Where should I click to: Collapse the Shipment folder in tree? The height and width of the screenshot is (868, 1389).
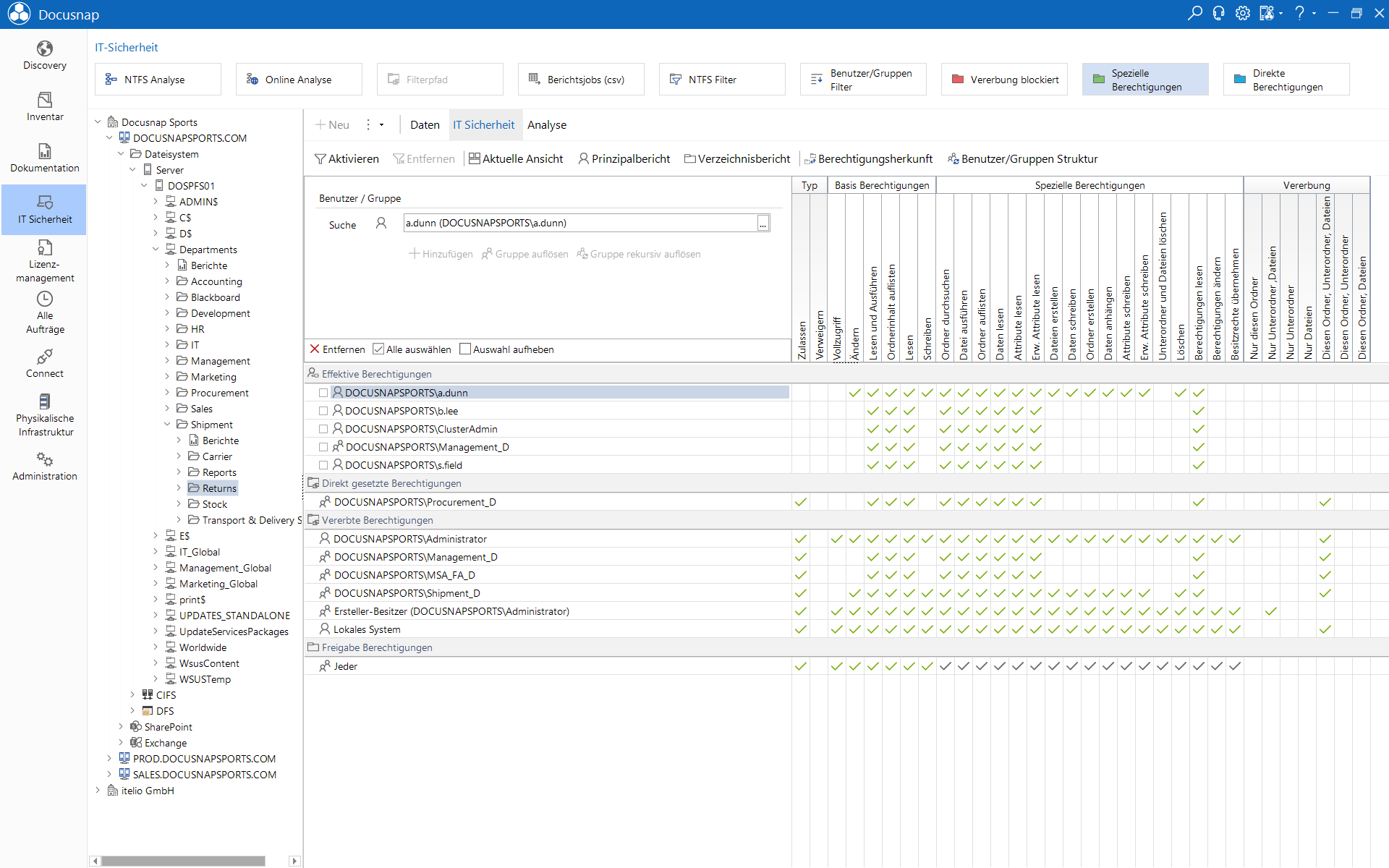(167, 425)
